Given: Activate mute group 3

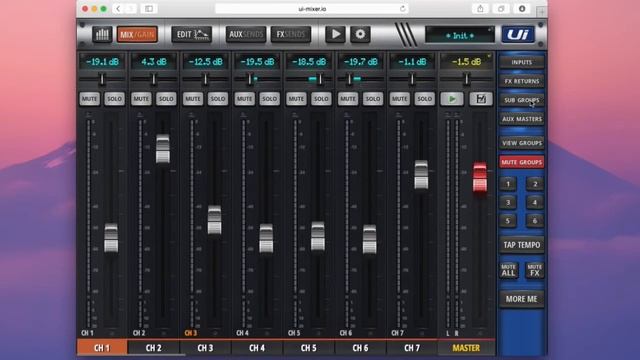Looking at the screenshot, I should (508, 202).
